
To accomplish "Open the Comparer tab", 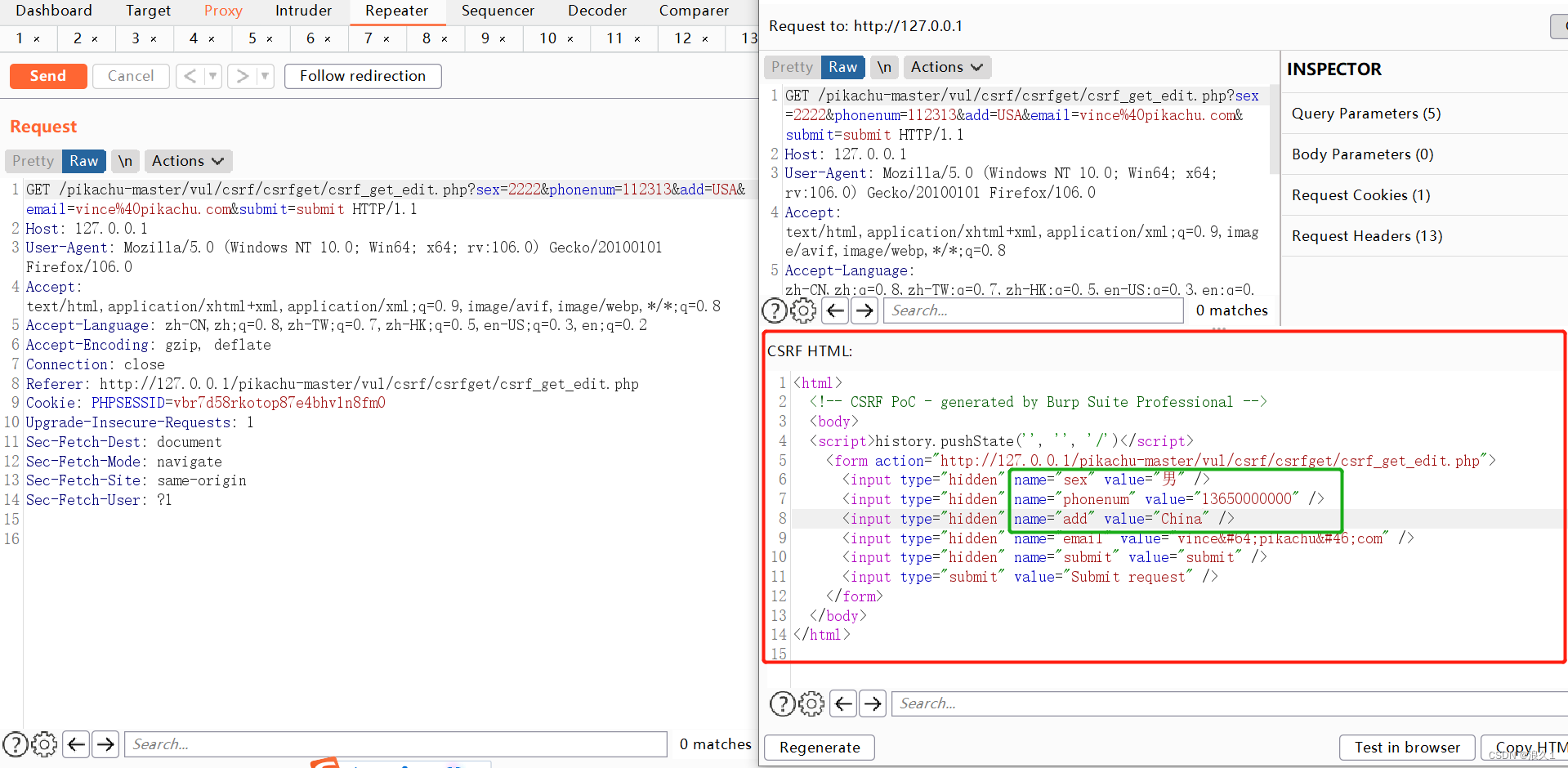I will click(x=694, y=11).
